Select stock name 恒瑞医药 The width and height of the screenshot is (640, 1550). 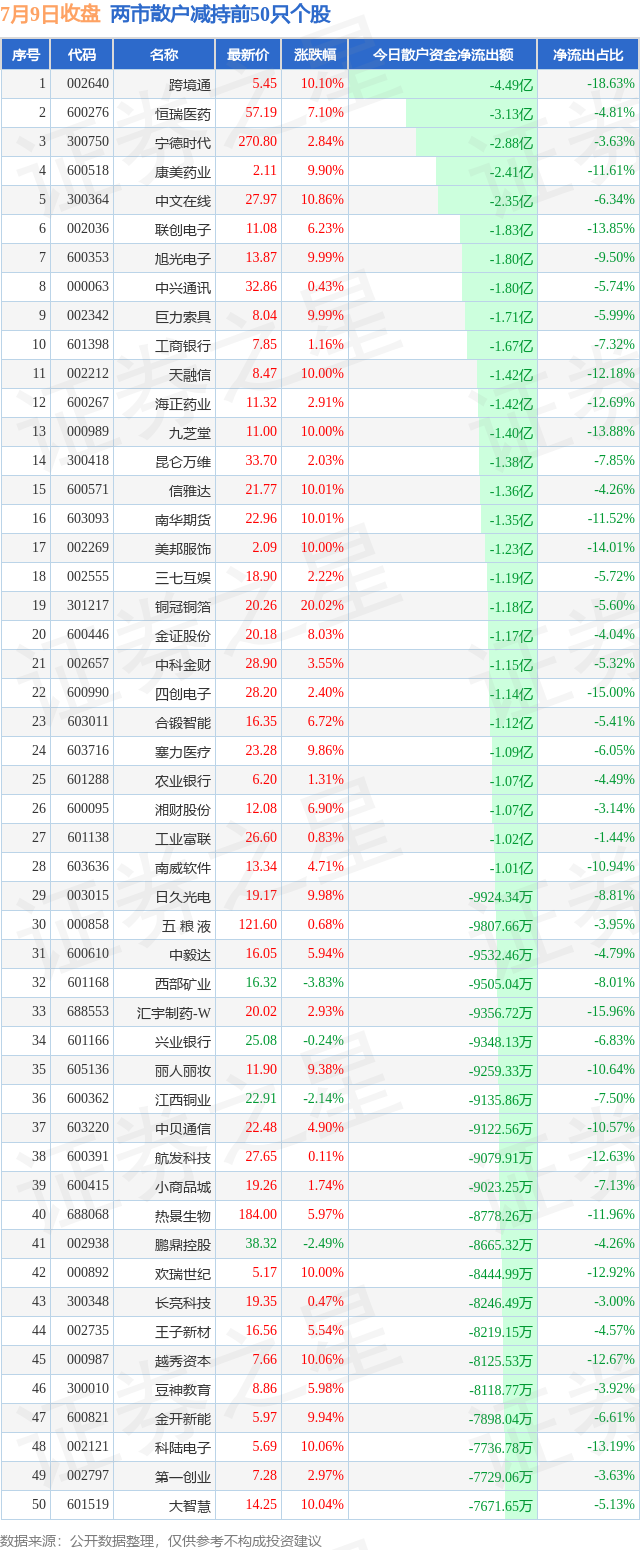183,113
